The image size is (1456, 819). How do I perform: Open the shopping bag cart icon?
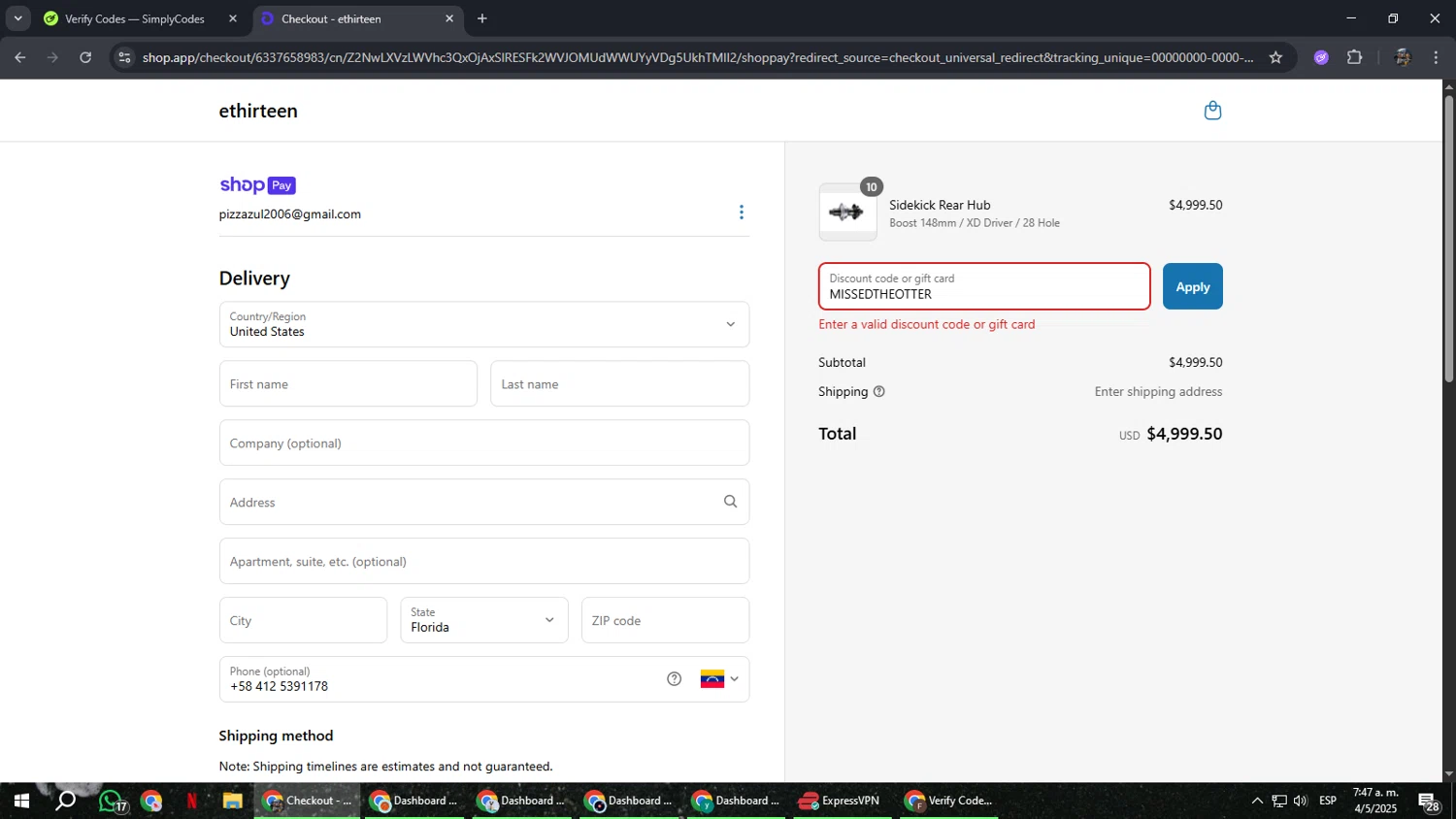pos(1212,111)
